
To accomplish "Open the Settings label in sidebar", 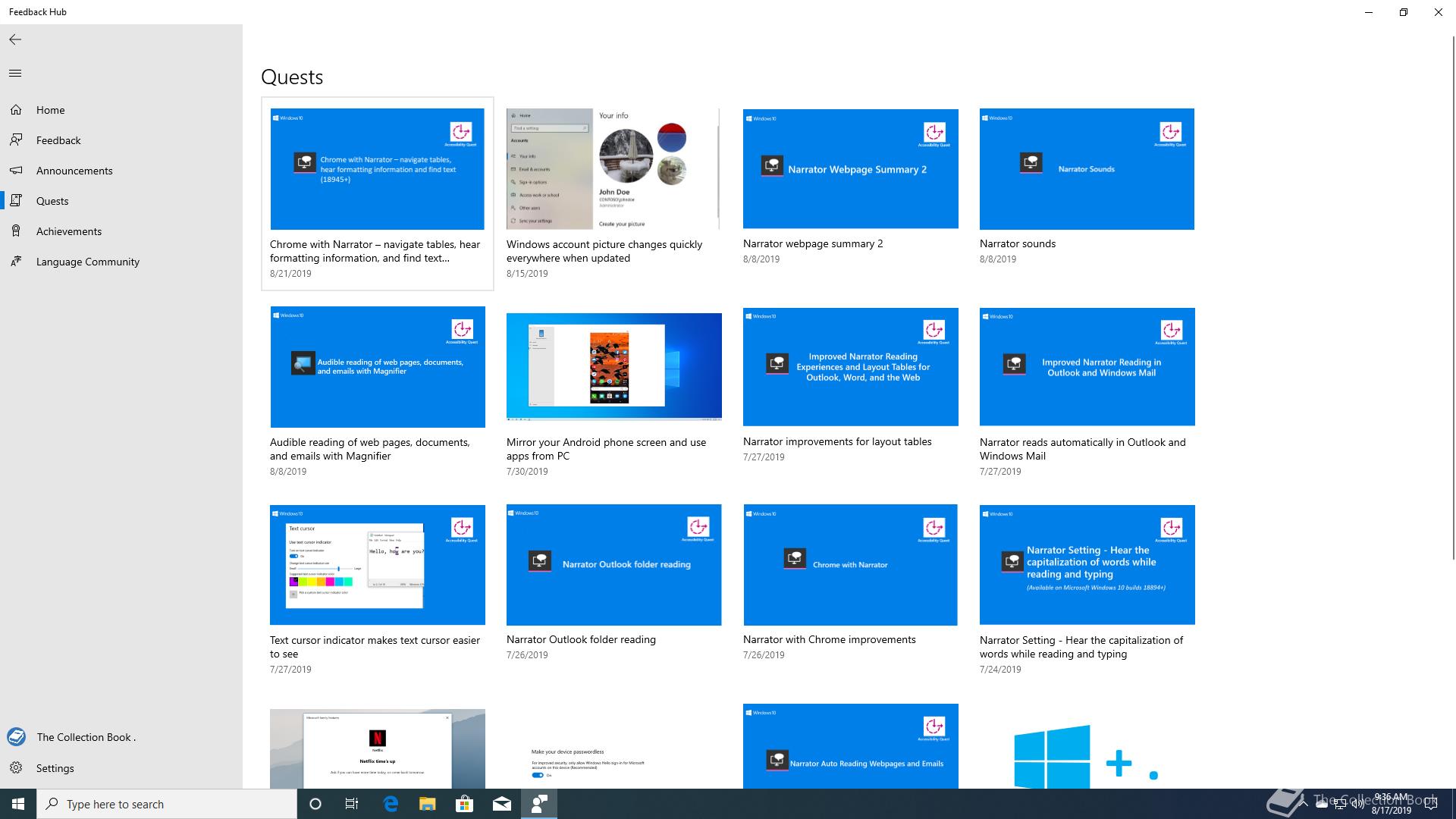I will [x=55, y=768].
